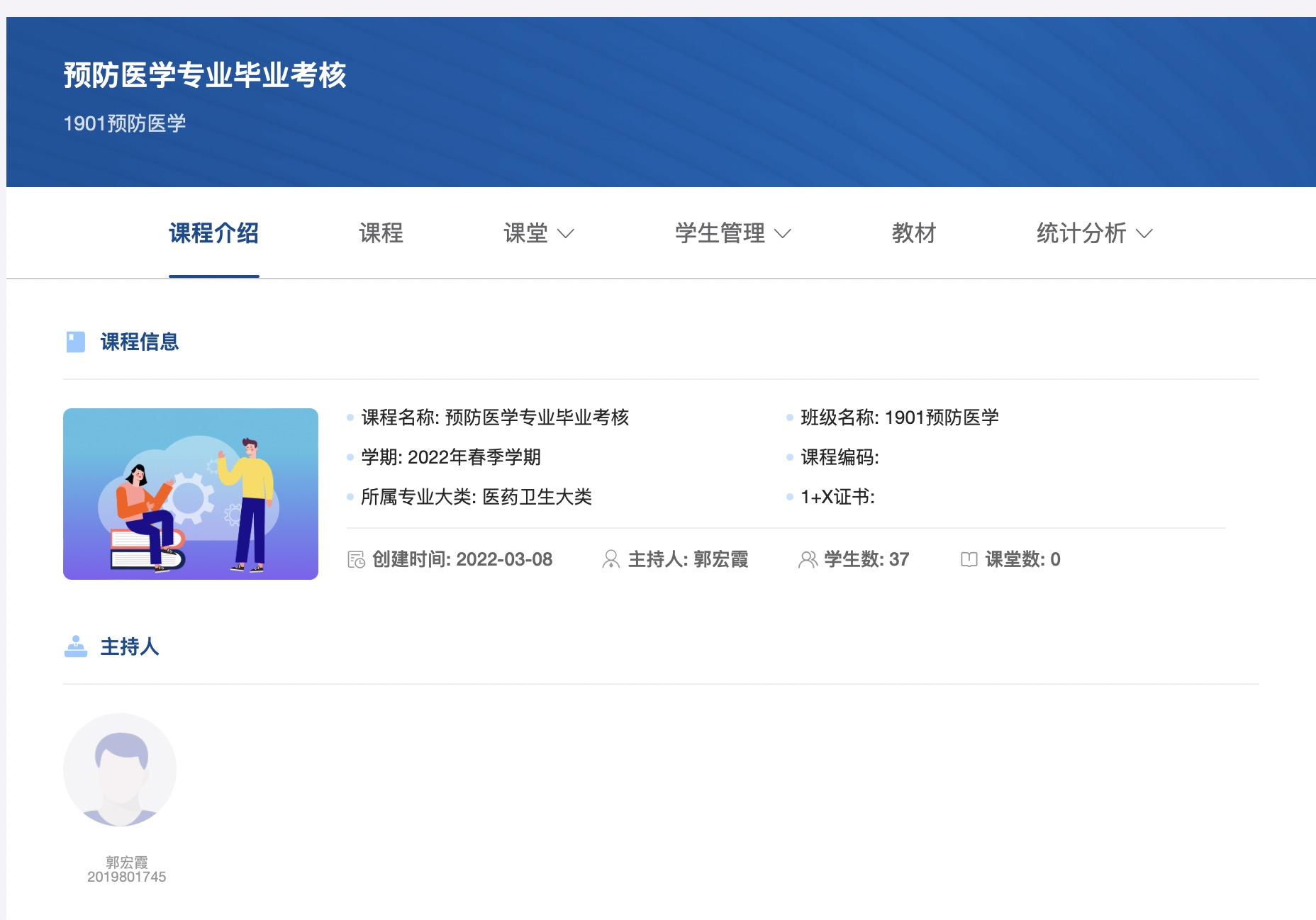Click the host ID 2019801745
Screen dimensions: 1316x920
click(x=126, y=877)
